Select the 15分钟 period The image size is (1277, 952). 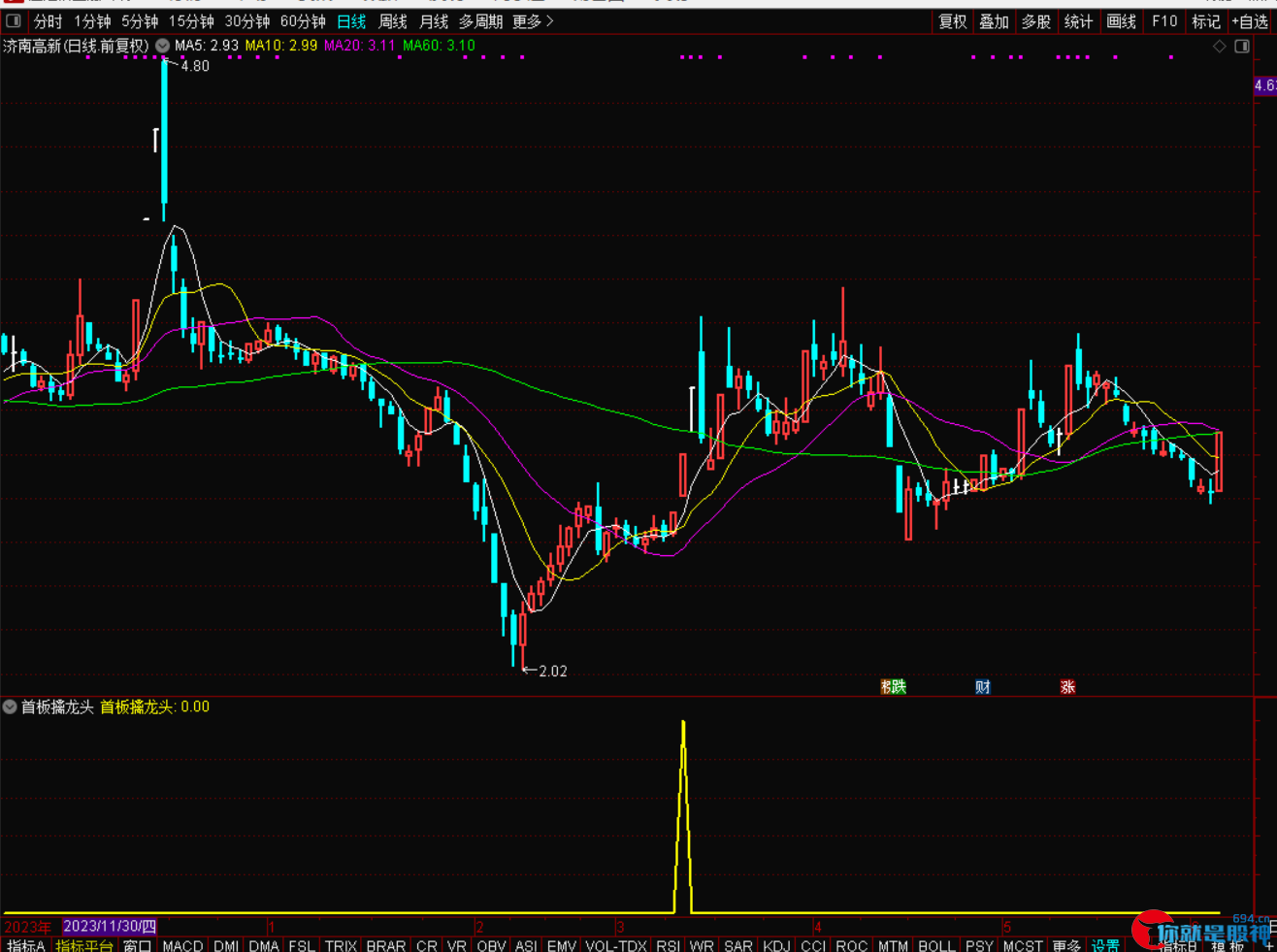(191, 21)
